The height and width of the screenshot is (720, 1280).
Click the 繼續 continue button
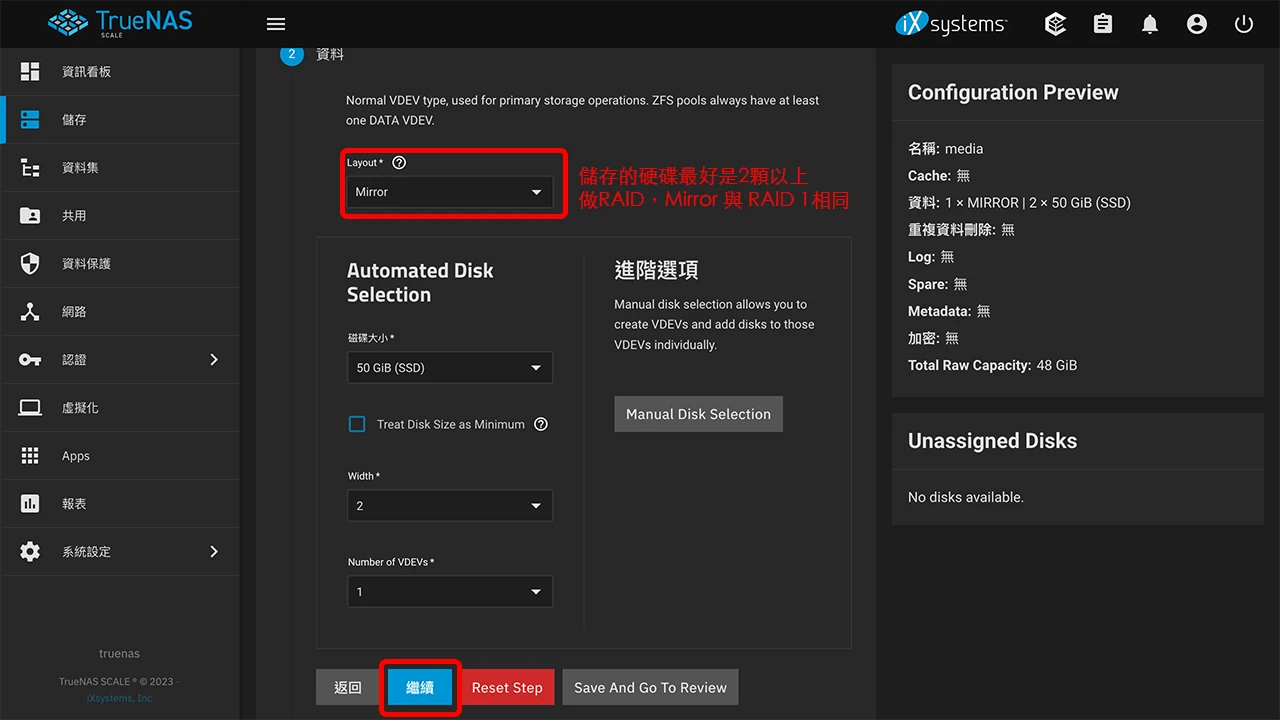419,687
